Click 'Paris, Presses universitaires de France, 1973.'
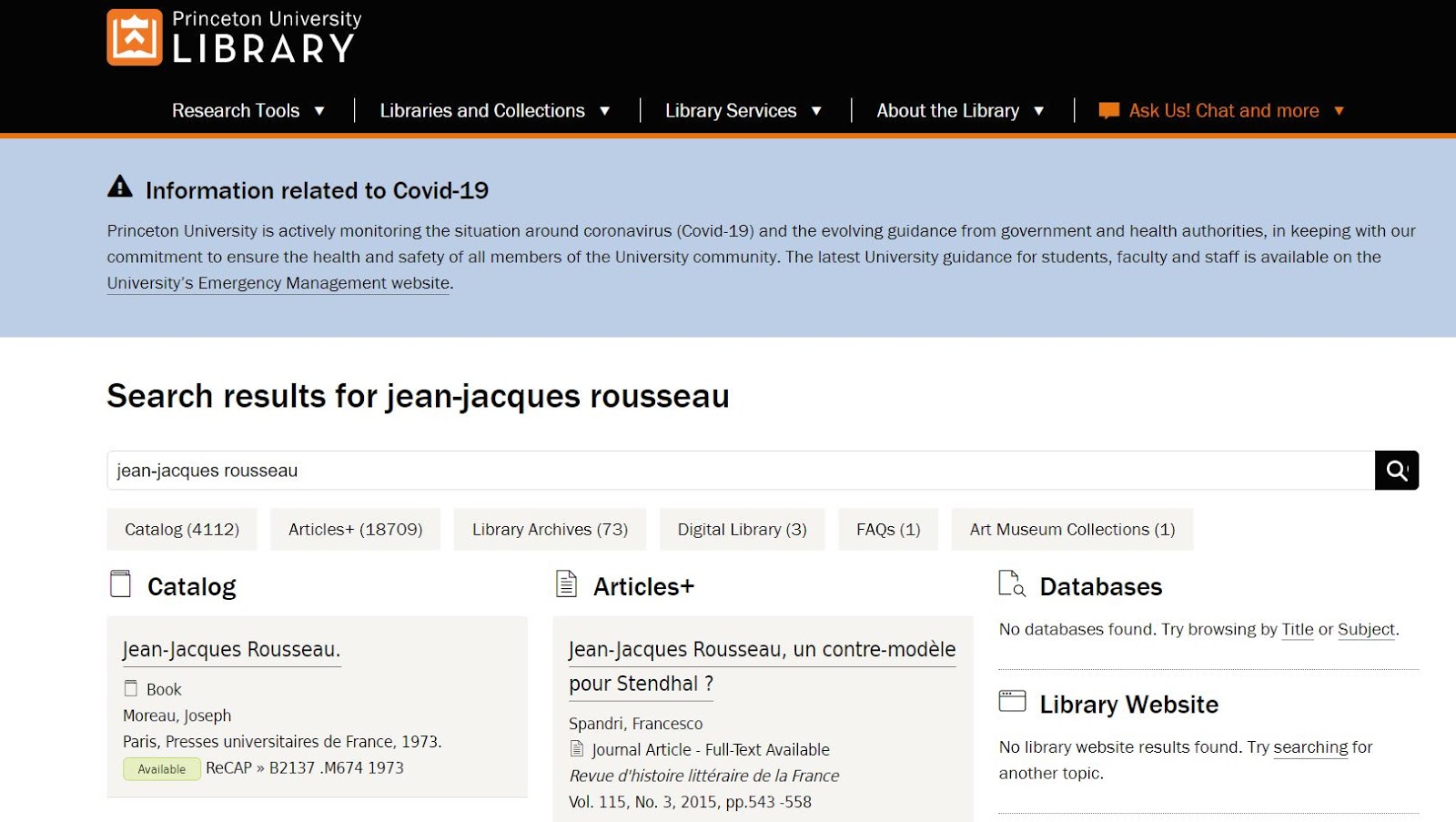This screenshot has width=1456, height=822. pyautogui.click(x=282, y=742)
